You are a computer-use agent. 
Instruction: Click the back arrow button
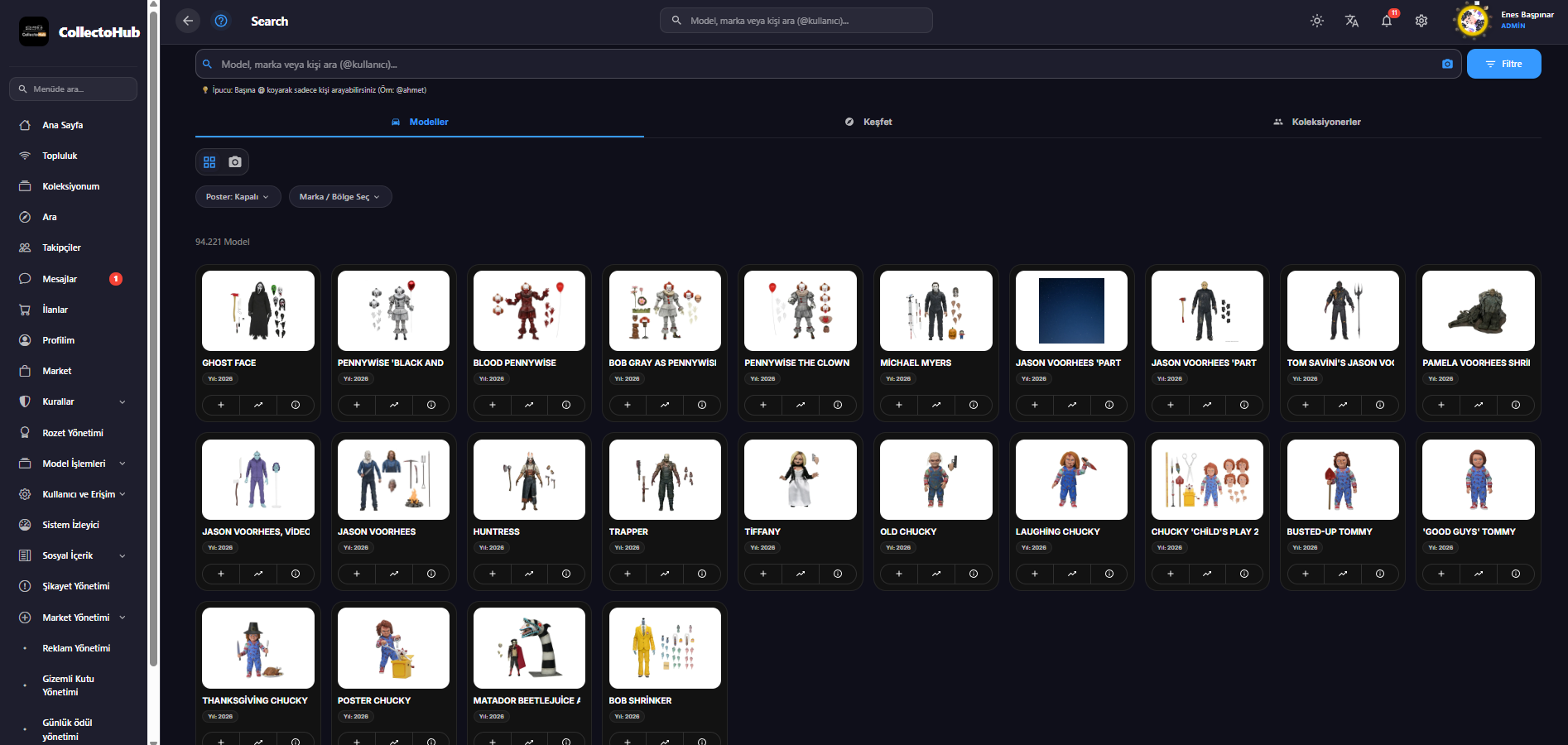point(188,21)
